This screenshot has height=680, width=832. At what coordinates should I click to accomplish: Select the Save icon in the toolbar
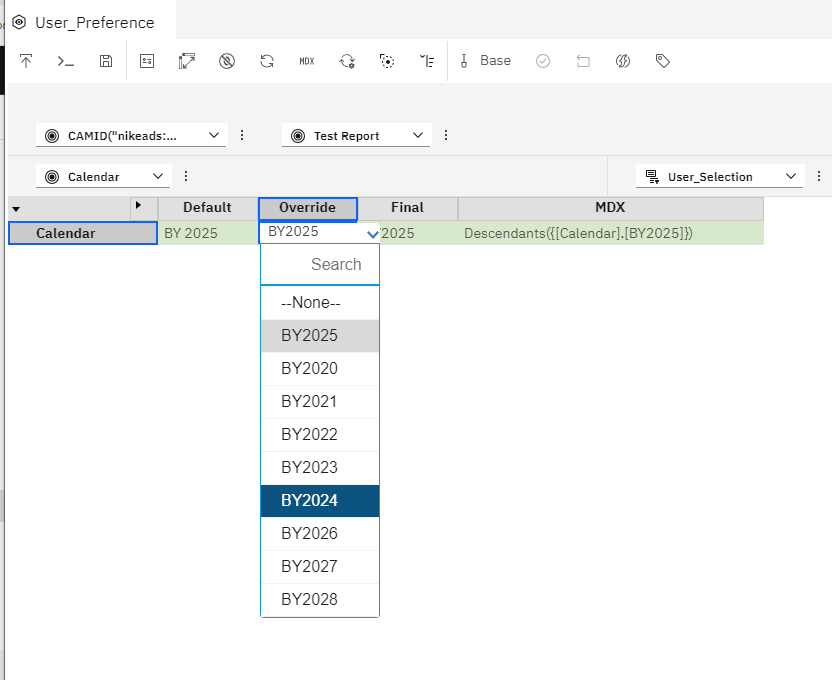pos(106,61)
